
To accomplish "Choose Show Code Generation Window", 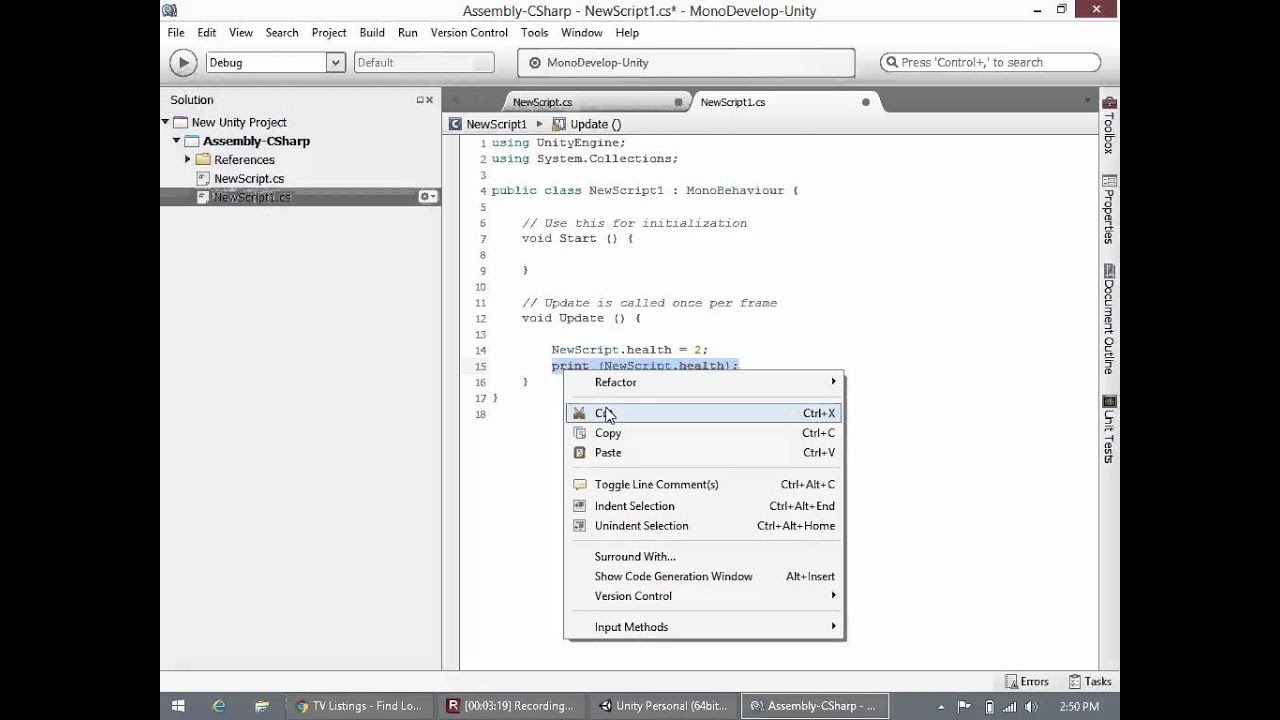I will tap(705, 576).
